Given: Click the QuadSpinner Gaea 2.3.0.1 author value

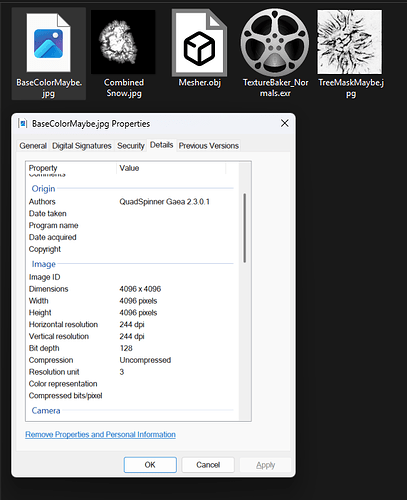Looking at the screenshot, I should coord(165,202).
